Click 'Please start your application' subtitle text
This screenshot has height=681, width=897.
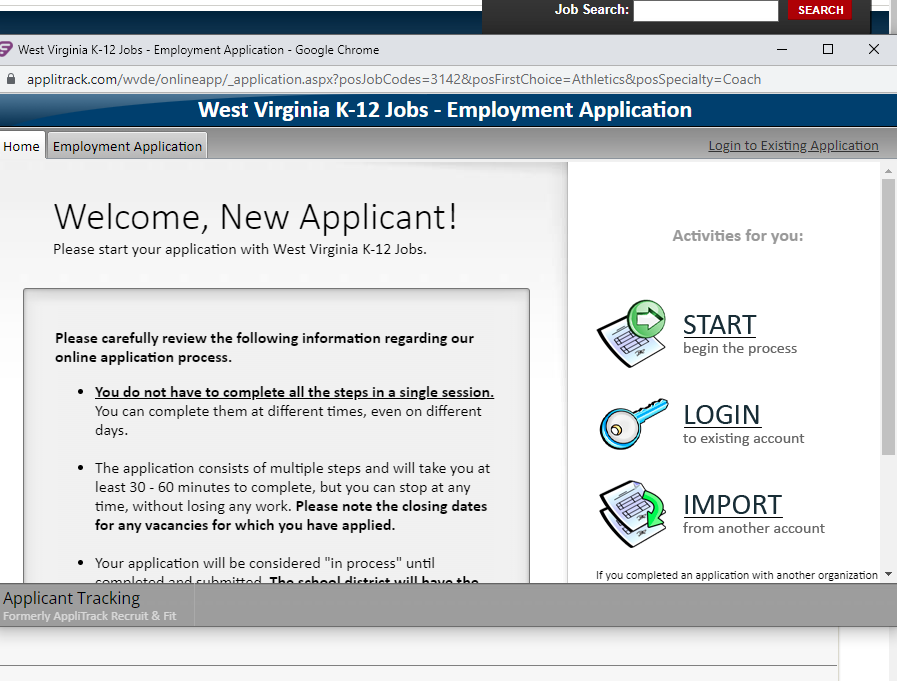[240, 250]
